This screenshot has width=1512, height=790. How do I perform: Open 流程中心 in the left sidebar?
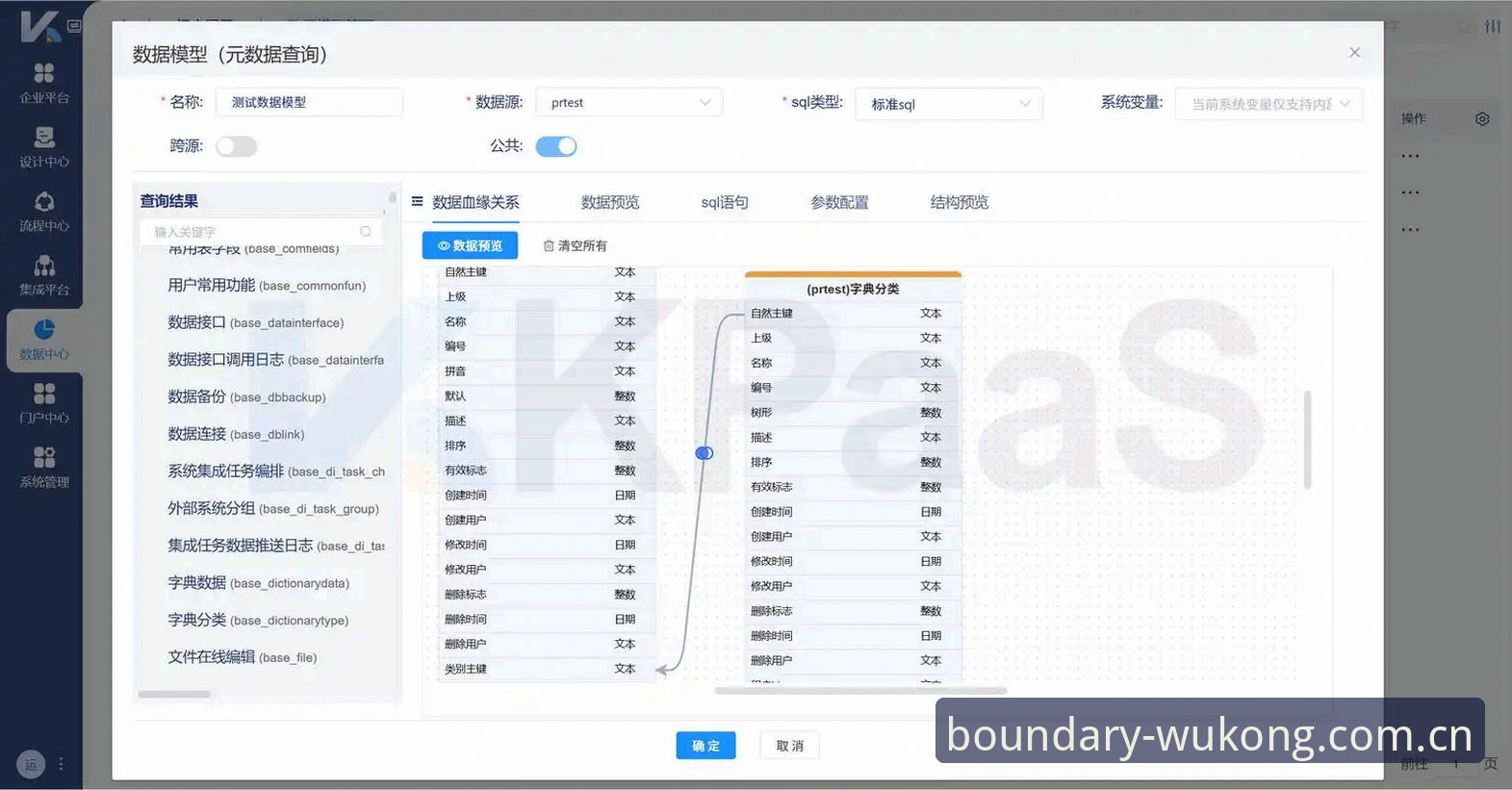click(x=44, y=212)
